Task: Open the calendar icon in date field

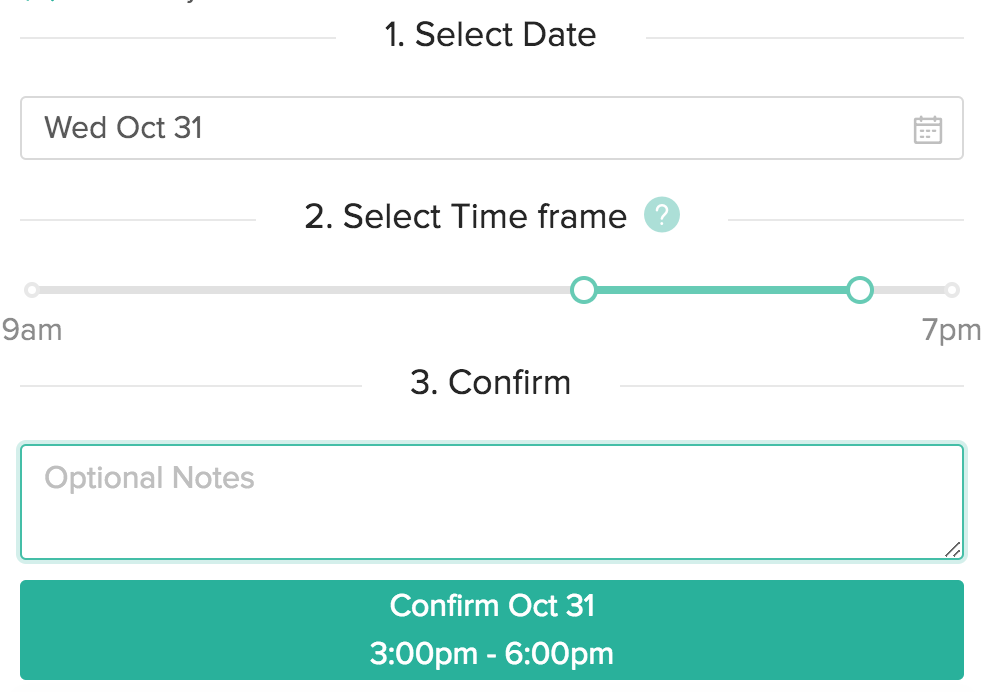Action: coord(927,129)
